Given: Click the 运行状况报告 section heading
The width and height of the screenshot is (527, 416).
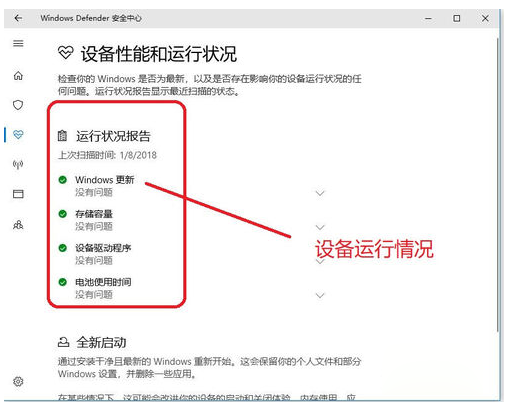Looking at the screenshot, I should tap(113, 136).
